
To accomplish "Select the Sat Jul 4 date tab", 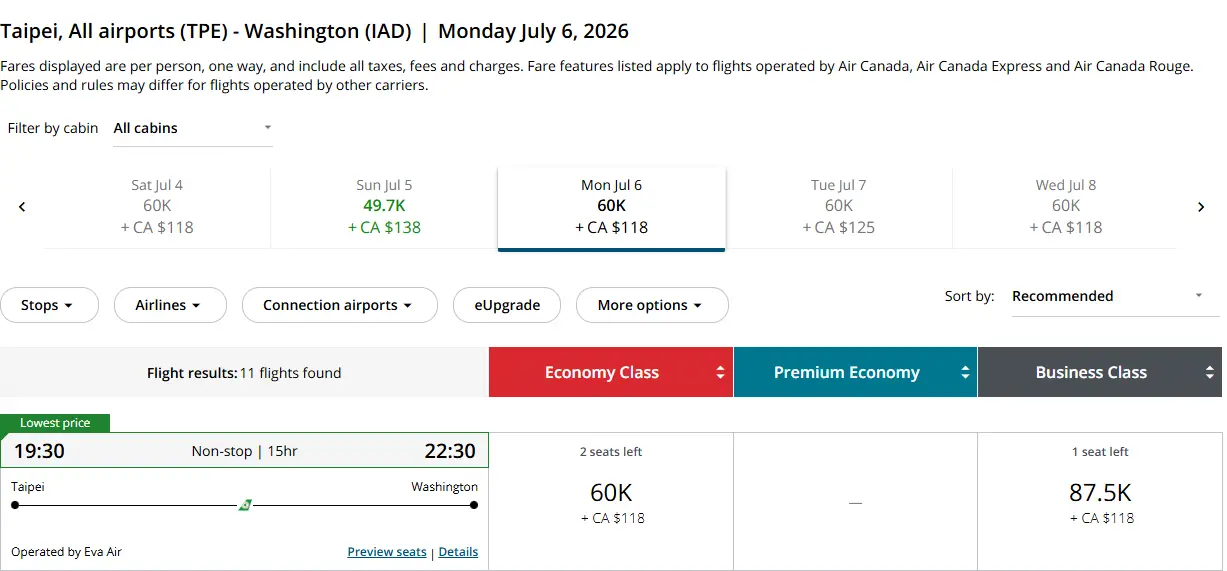I will pos(157,207).
